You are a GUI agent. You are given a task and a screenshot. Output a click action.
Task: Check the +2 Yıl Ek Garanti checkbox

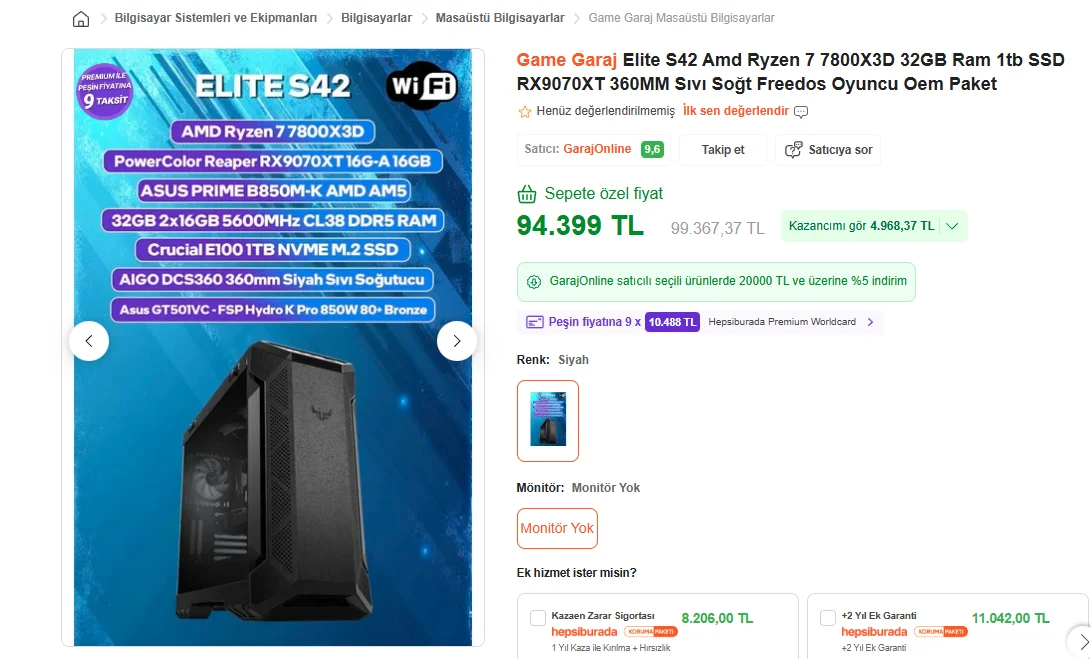(827, 617)
